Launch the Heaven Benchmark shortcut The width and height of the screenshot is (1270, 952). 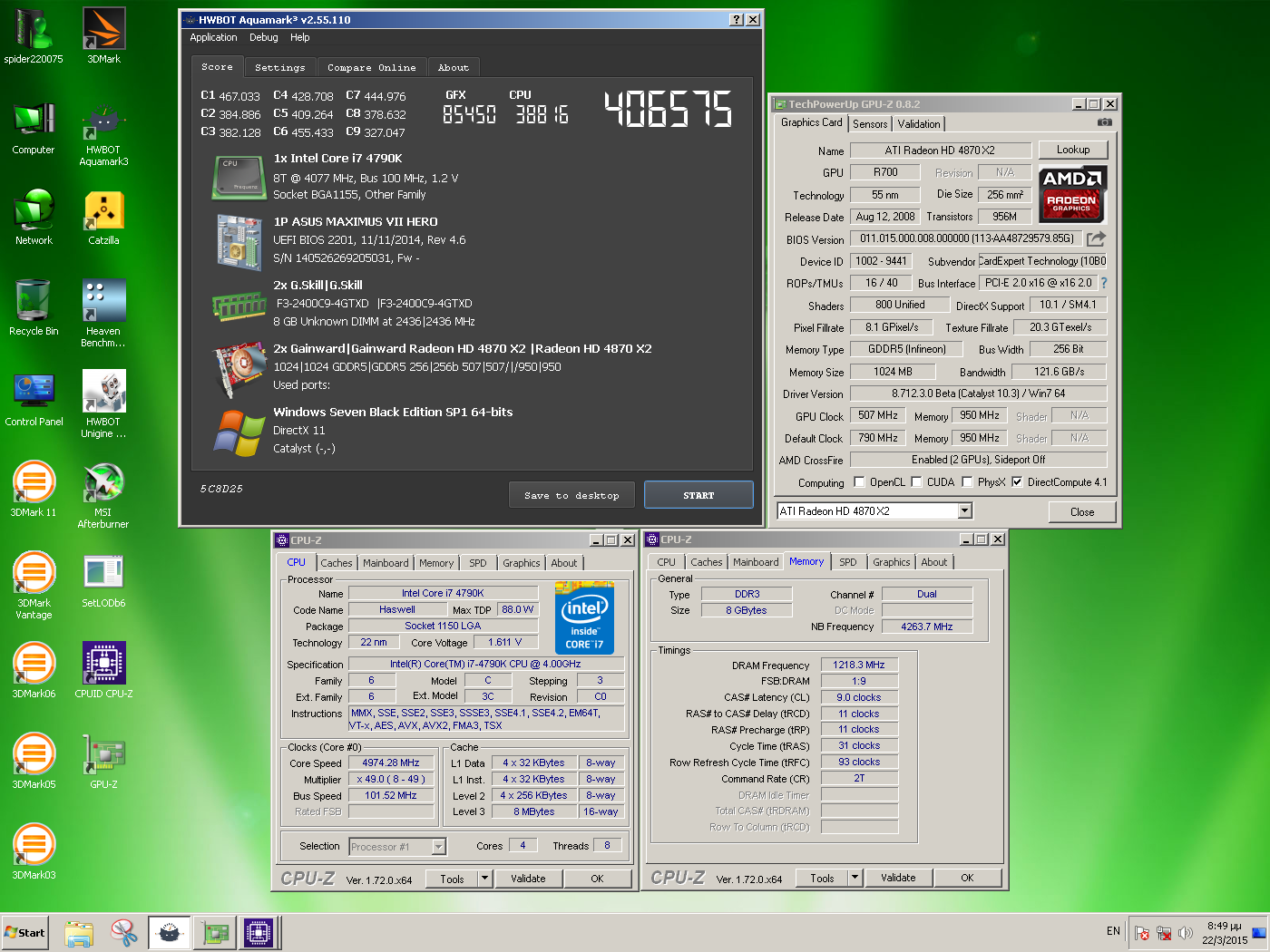(103, 315)
